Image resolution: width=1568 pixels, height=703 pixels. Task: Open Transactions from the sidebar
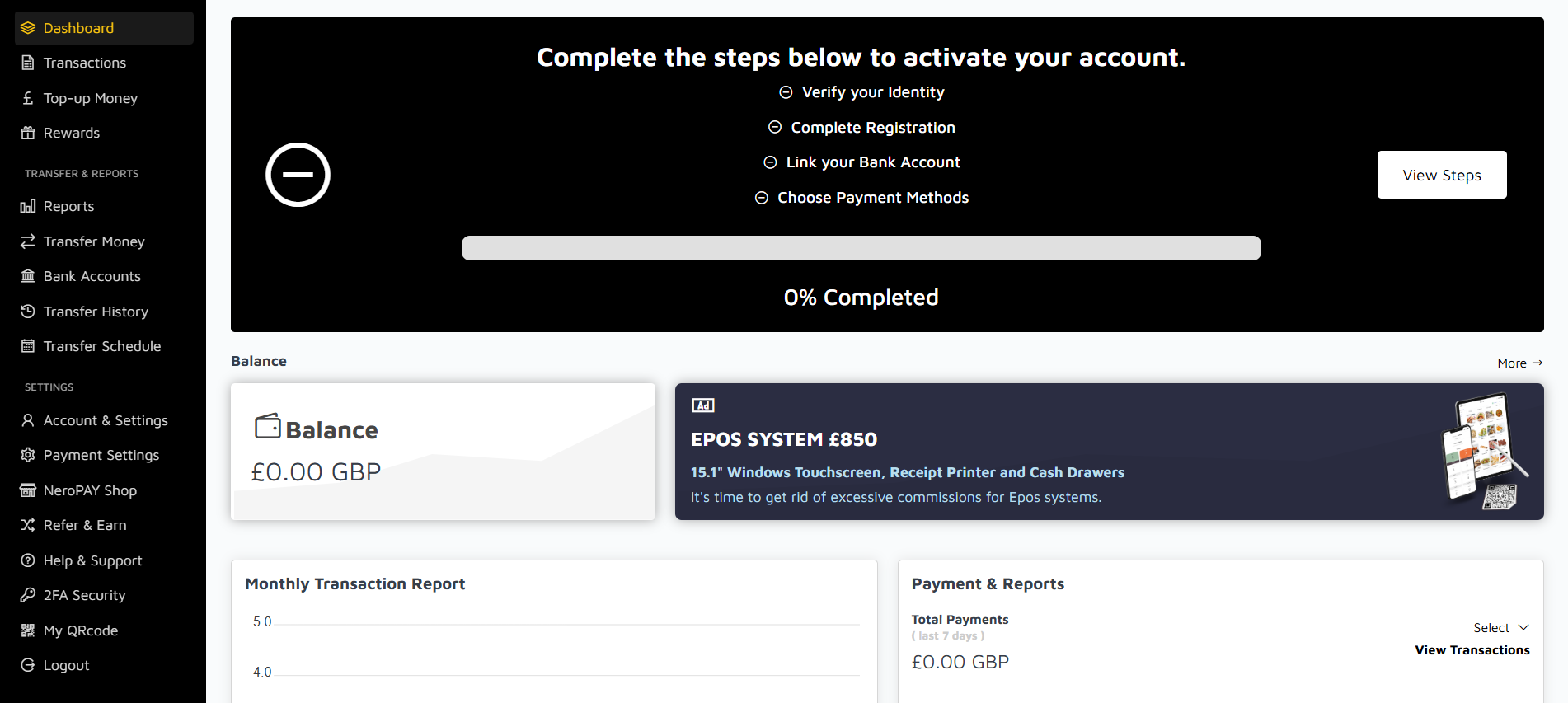pyautogui.click(x=84, y=63)
